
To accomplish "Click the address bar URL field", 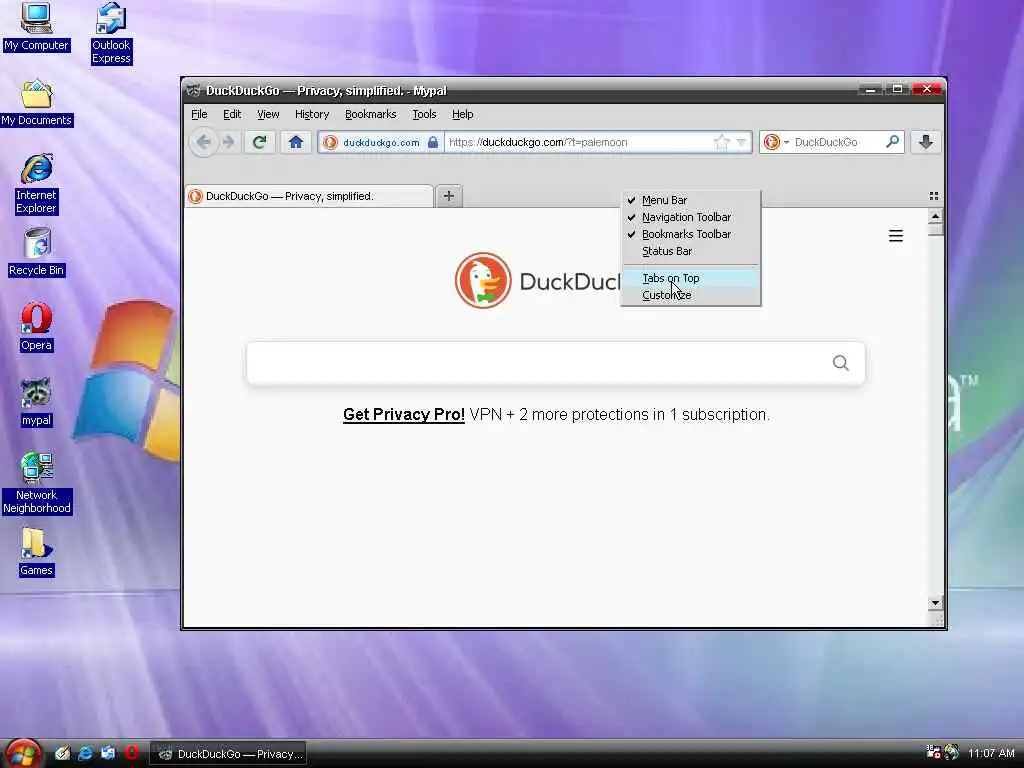I will [x=578, y=142].
